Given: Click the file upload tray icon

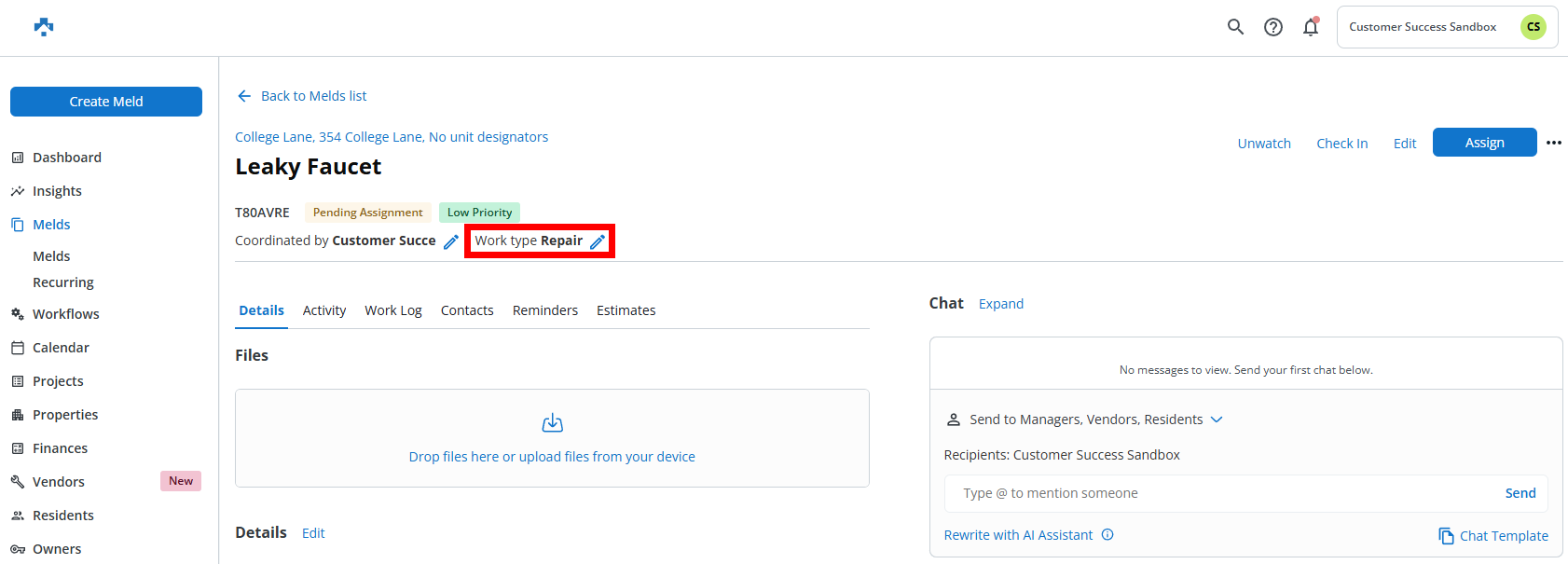Looking at the screenshot, I should (552, 423).
